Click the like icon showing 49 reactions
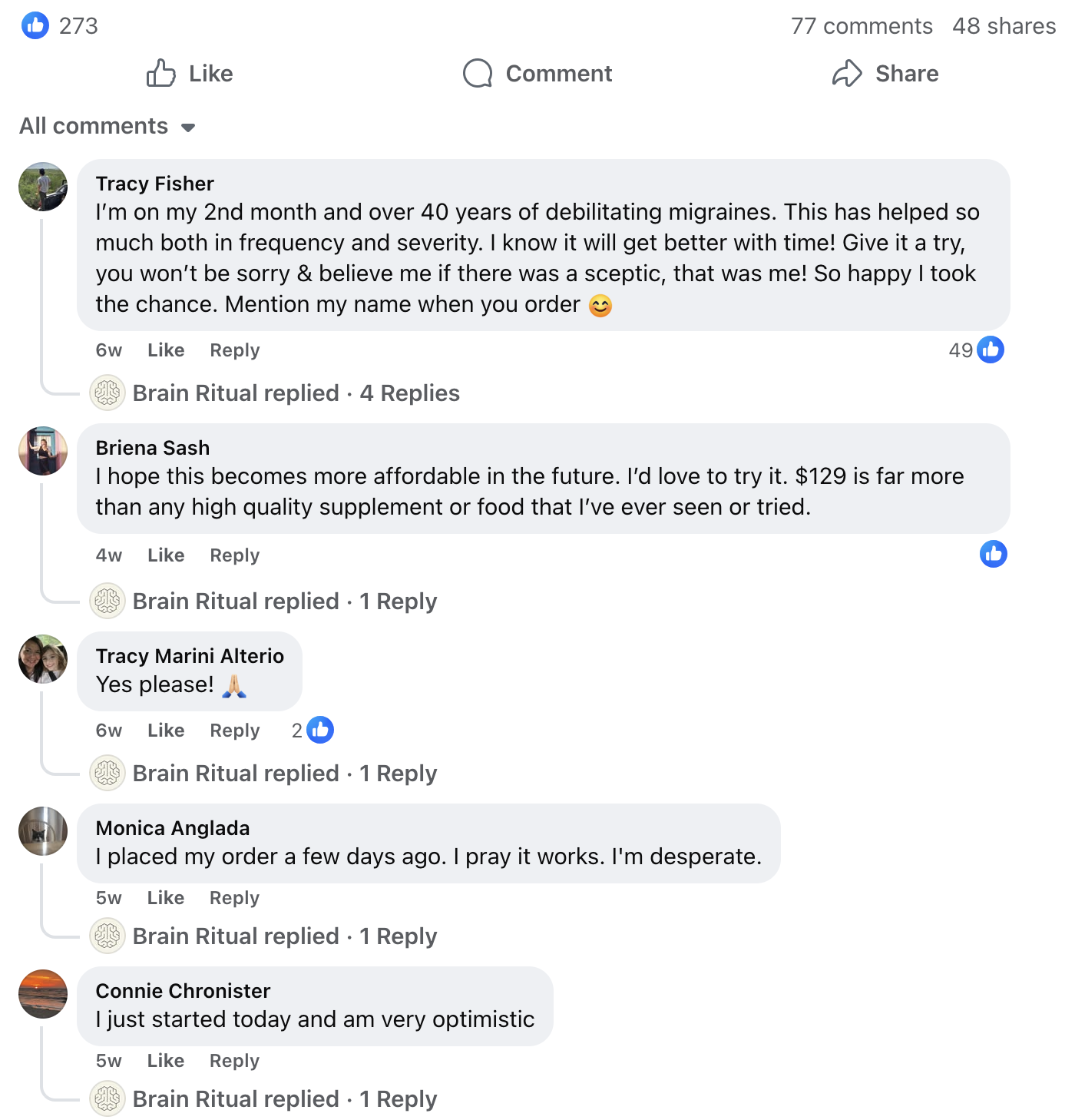Screen dimensions: 1075x1120 coord(990,350)
